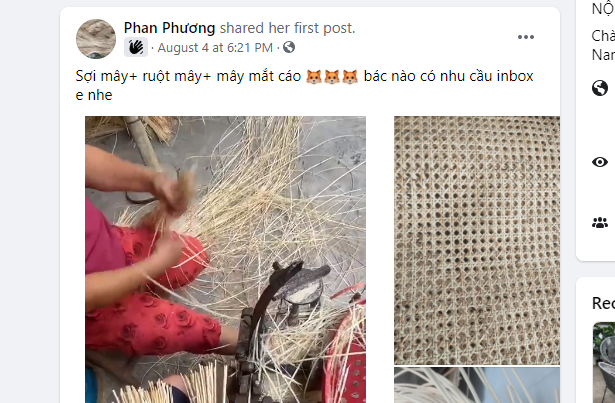Viewport: 615px width, 403px height.
Task: Open the rattan weaving woman photo
Action: (x=226, y=259)
